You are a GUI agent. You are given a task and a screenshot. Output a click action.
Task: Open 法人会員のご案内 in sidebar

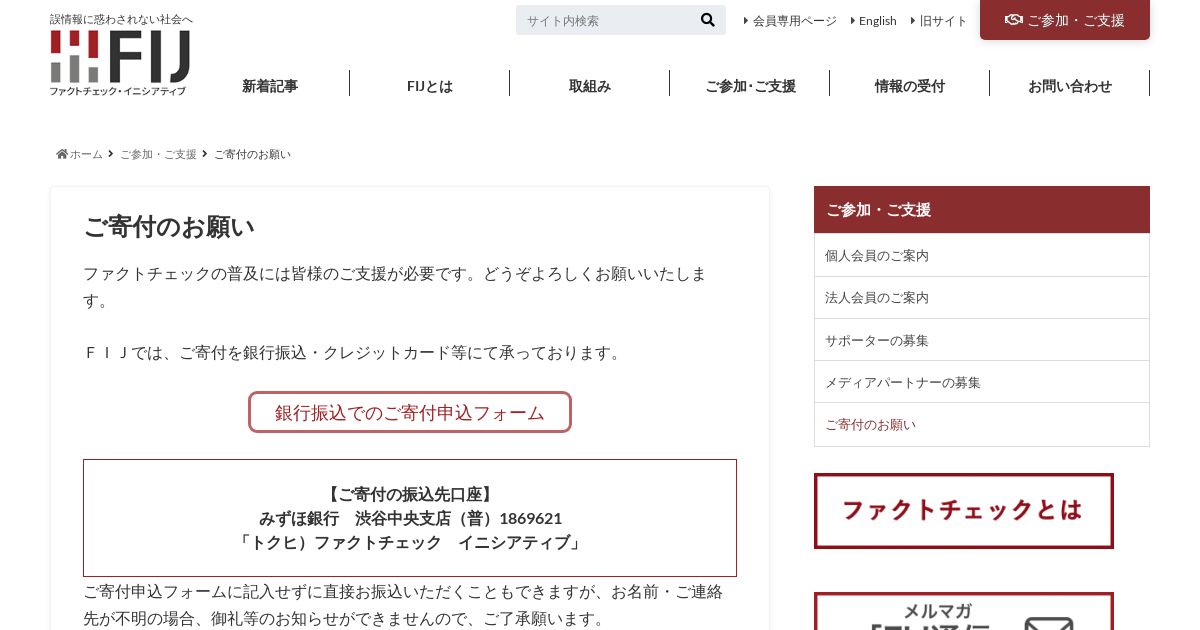coord(982,297)
